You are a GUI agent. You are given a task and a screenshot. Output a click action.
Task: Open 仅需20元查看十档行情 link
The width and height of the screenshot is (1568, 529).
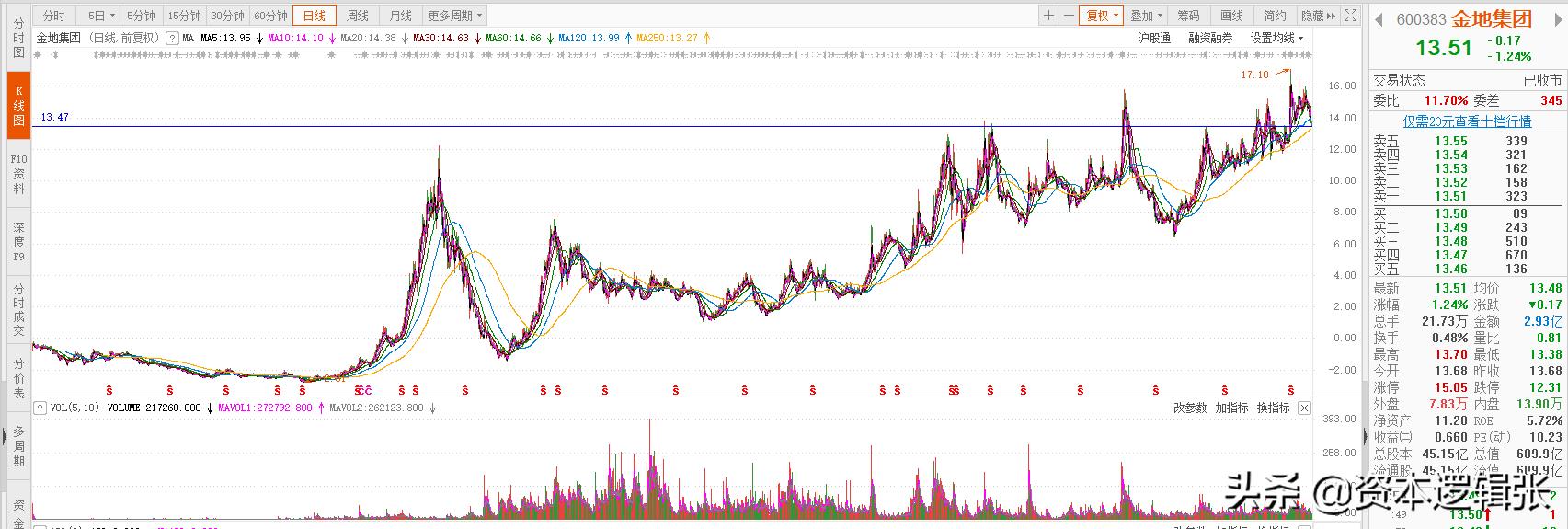(x=1467, y=121)
